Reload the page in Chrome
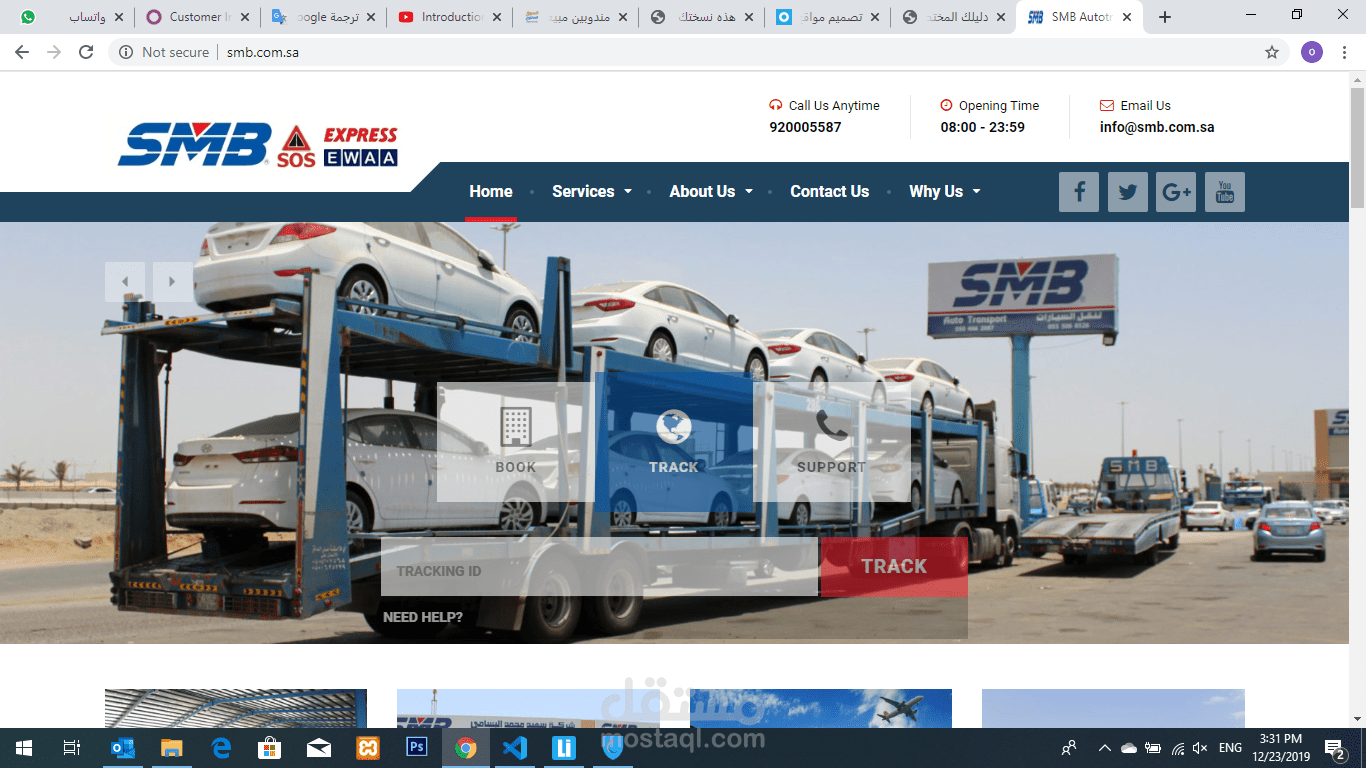 [x=86, y=52]
